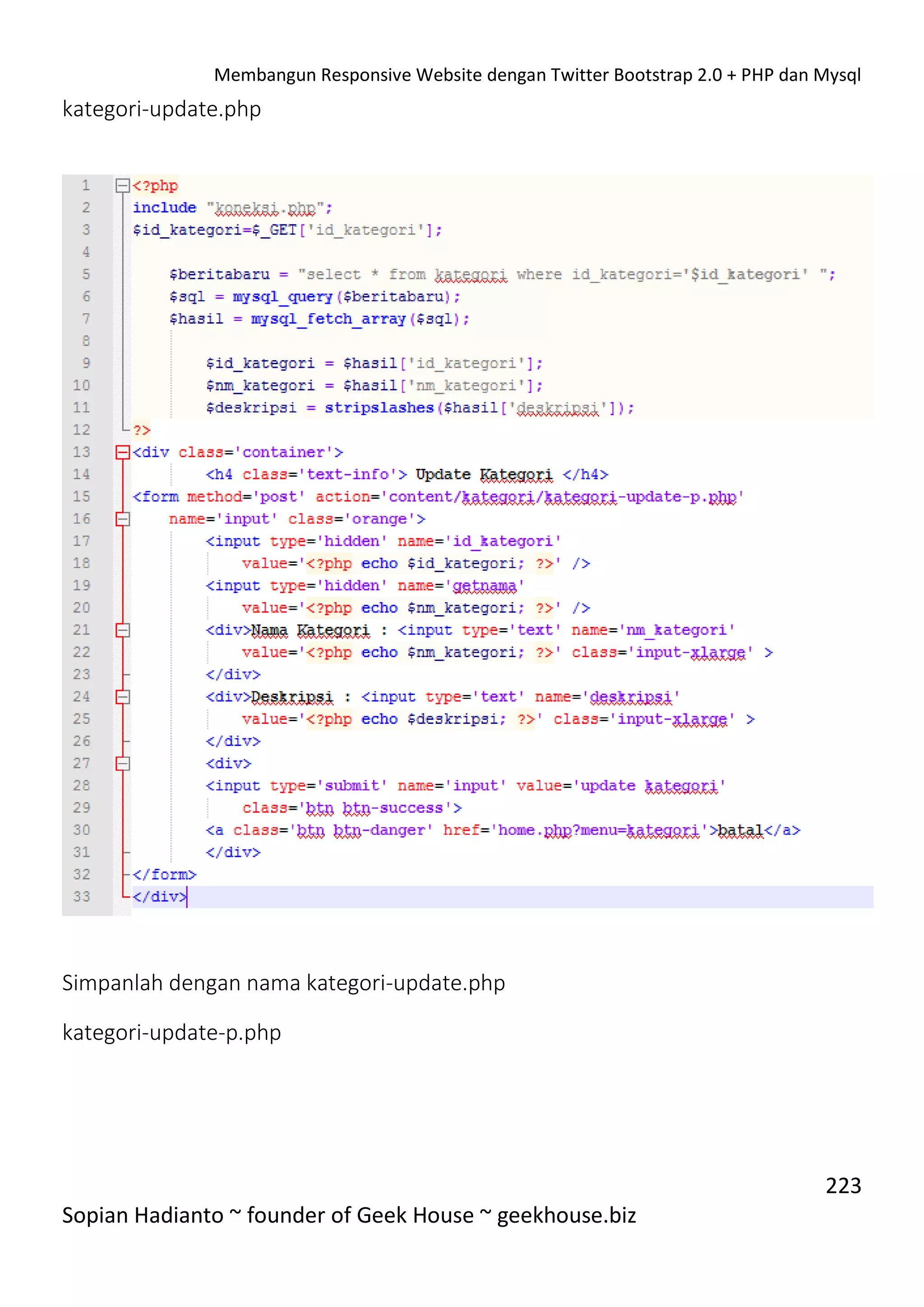924x1307 pixels.
Task: Click the h4 Update Kategori heading line
Action: pos(407,475)
